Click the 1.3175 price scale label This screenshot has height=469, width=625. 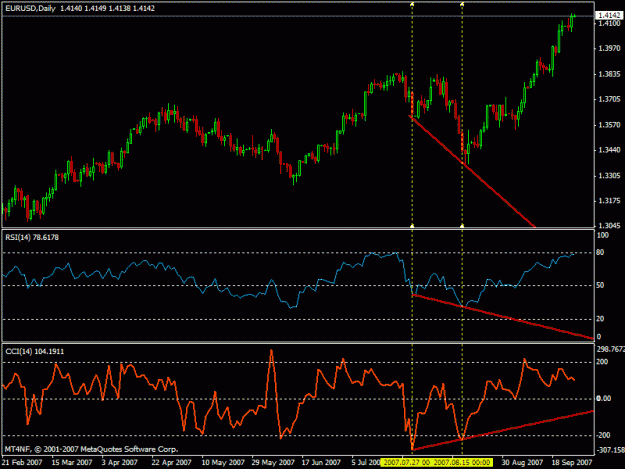[609, 201]
